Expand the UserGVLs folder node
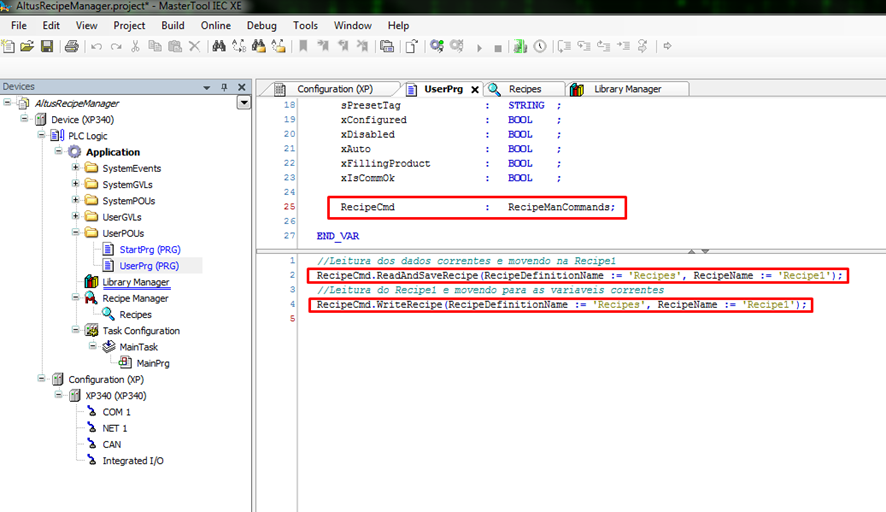 pyautogui.click(x=75, y=217)
